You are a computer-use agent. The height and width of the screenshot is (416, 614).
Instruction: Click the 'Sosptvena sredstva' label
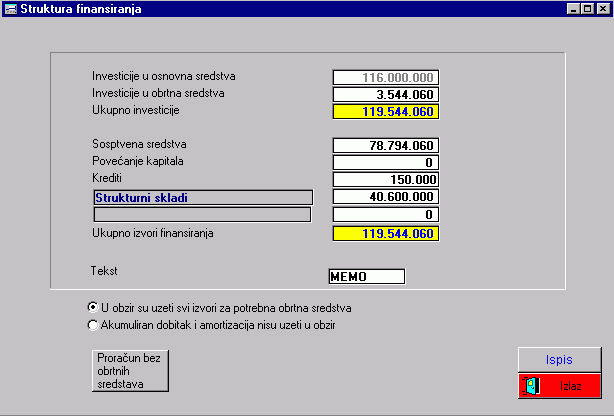point(139,144)
